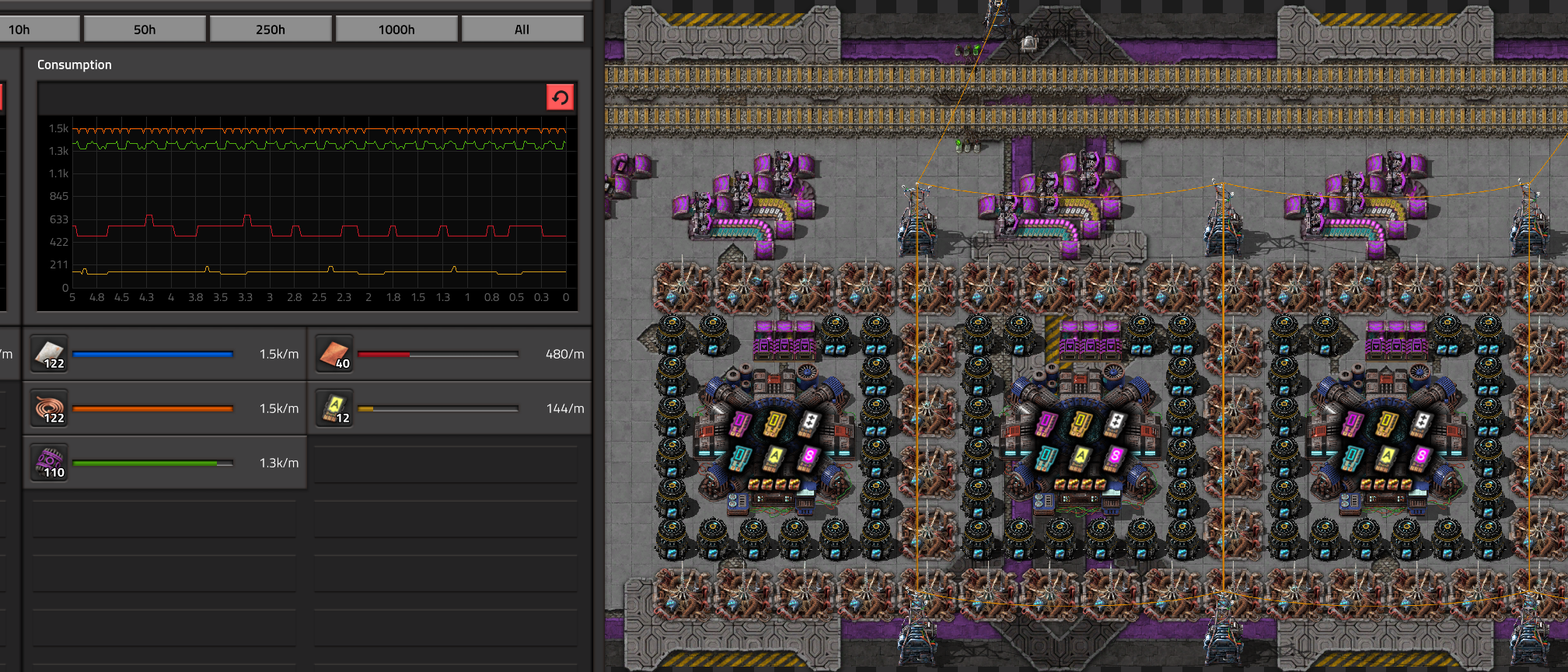Click the 845 y-axis label on the graph
The height and width of the screenshot is (672, 1568).
tap(59, 196)
